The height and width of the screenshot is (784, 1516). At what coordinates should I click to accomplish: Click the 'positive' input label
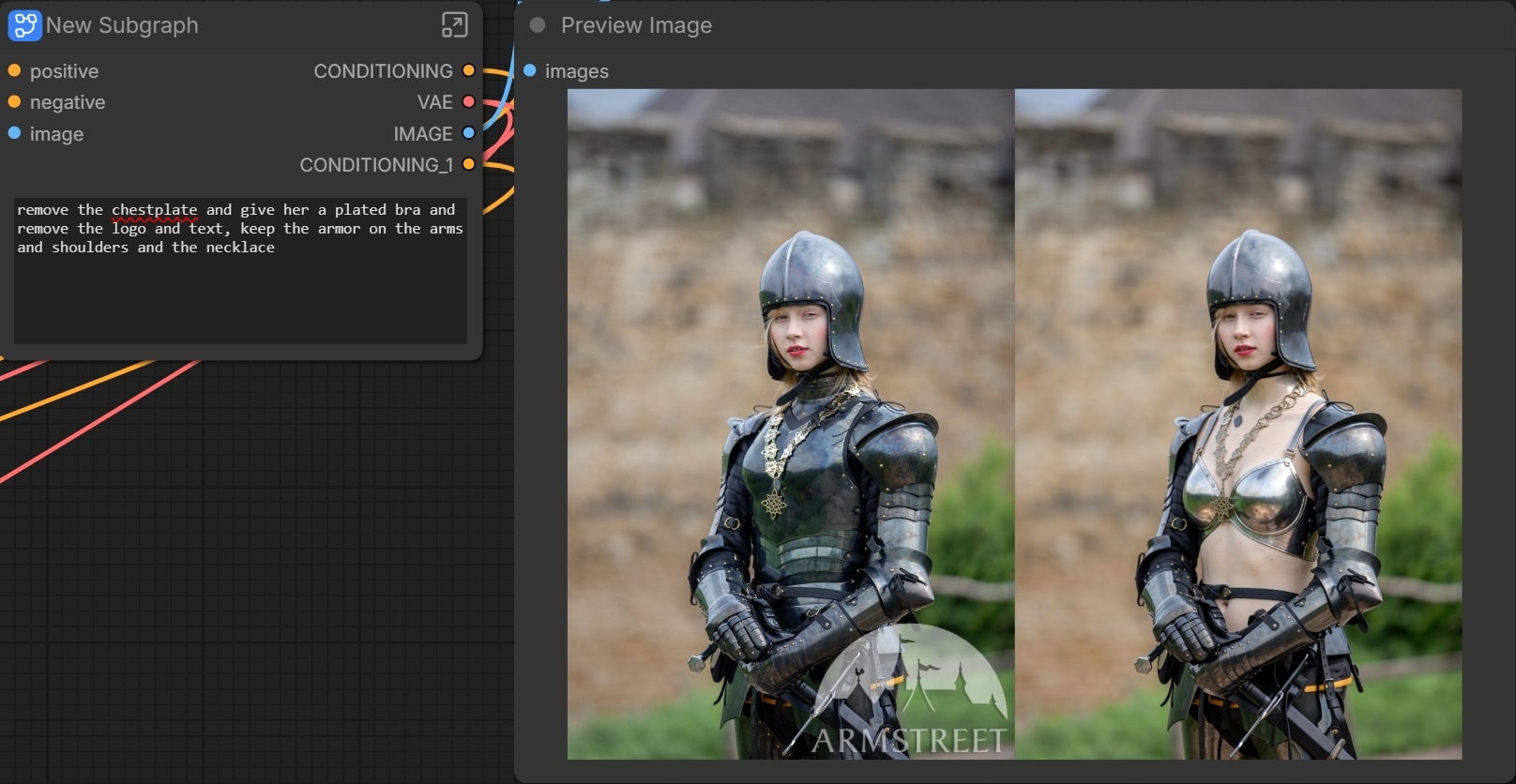pos(64,71)
